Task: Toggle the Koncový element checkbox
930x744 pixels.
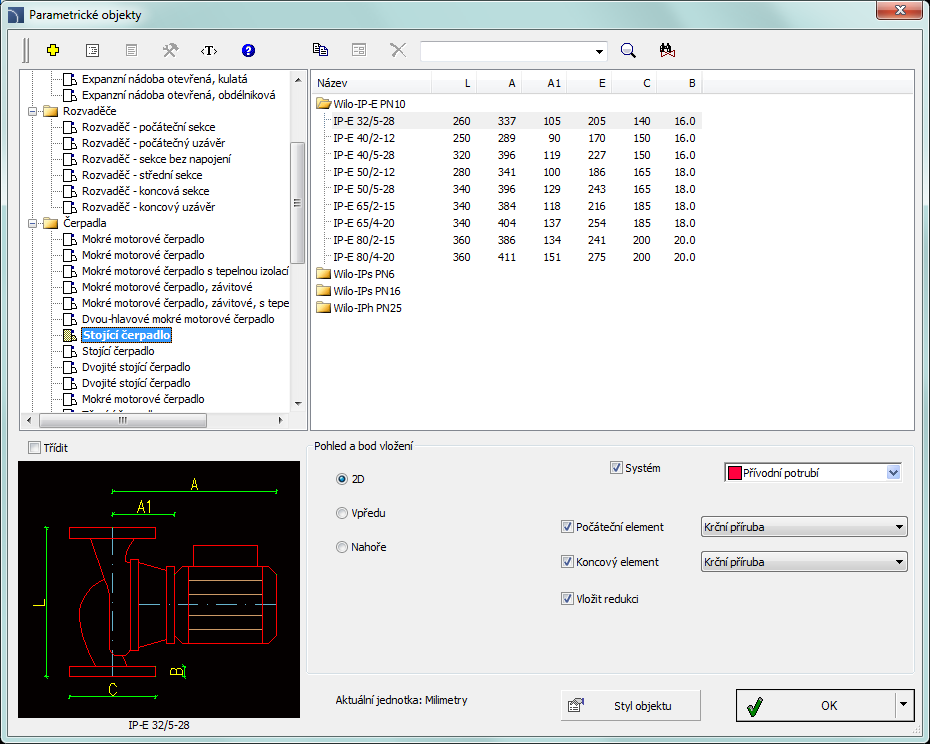Action: (x=567, y=562)
